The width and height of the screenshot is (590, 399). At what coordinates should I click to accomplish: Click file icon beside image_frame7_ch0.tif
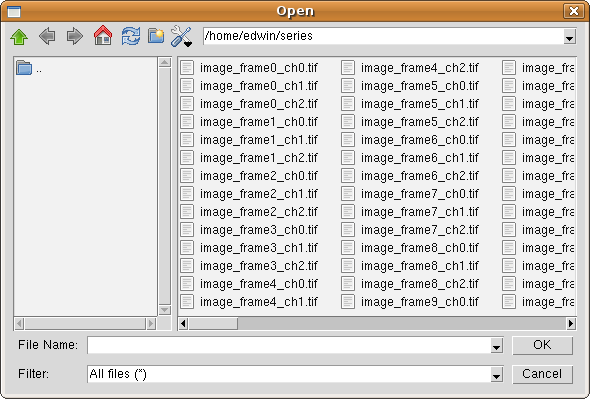tap(348, 193)
